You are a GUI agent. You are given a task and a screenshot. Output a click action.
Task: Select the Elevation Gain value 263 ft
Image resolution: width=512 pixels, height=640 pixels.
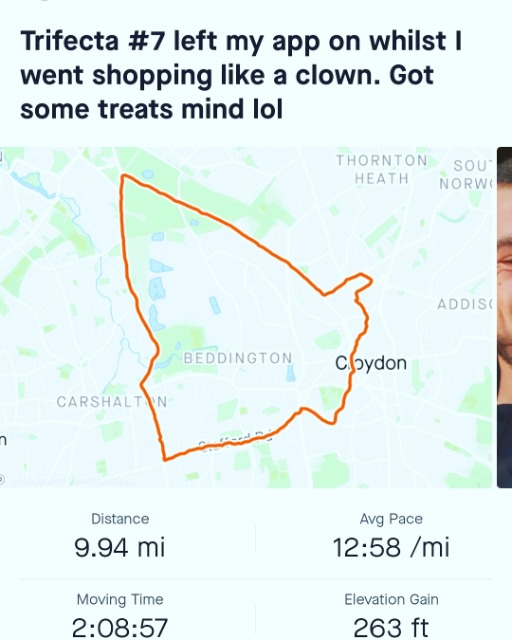(x=391, y=628)
